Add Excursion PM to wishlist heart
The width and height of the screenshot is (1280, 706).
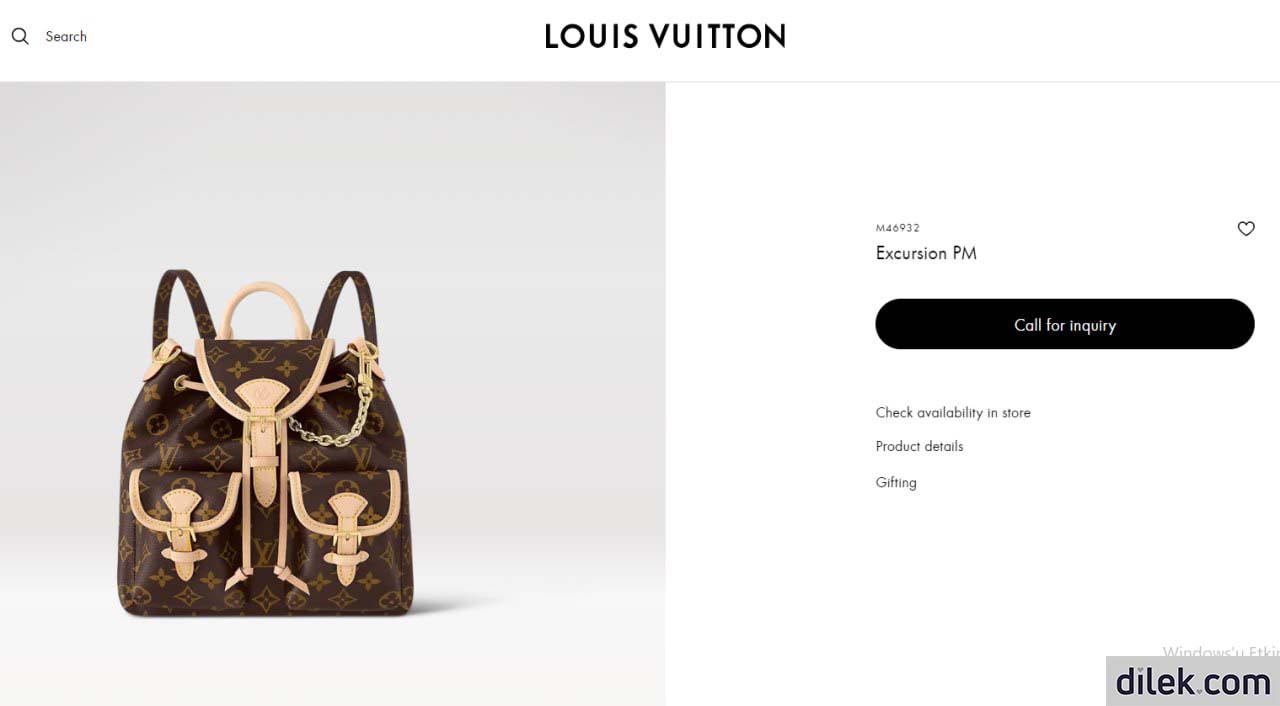[1246, 229]
